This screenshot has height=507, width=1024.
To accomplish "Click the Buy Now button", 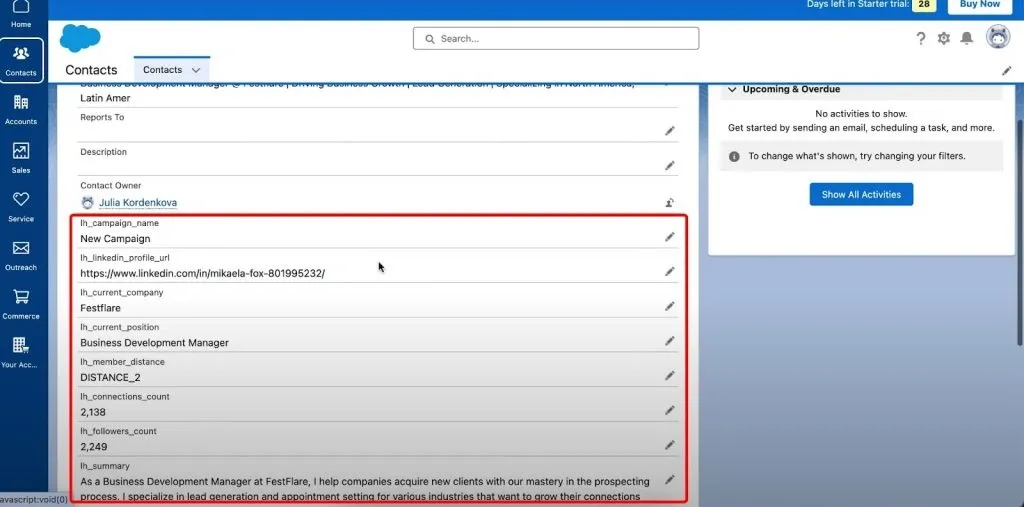I will pos(980,5).
